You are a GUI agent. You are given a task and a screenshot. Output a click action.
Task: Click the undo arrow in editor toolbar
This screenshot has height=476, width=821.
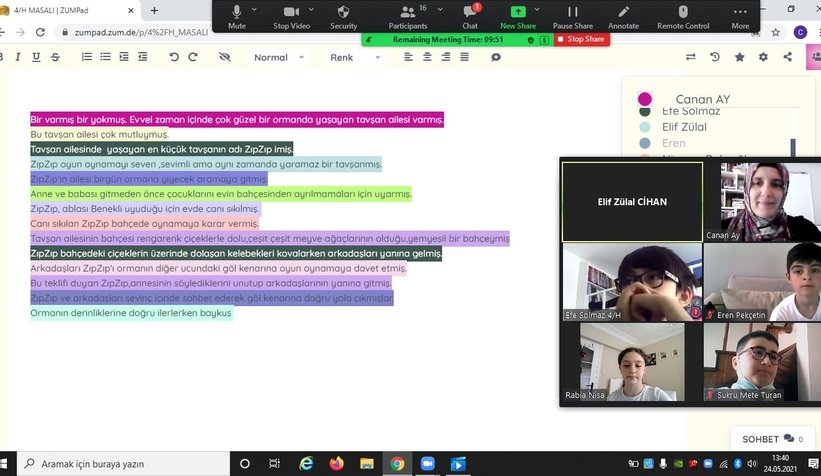tap(174, 58)
